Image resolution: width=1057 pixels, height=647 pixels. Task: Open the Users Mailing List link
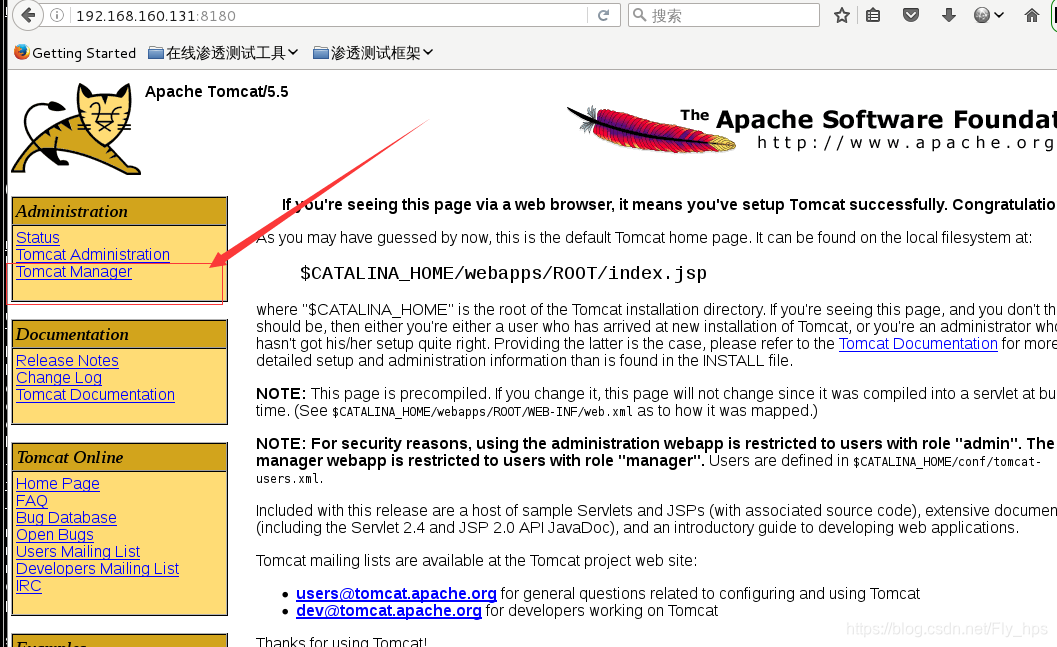(x=78, y=551)
